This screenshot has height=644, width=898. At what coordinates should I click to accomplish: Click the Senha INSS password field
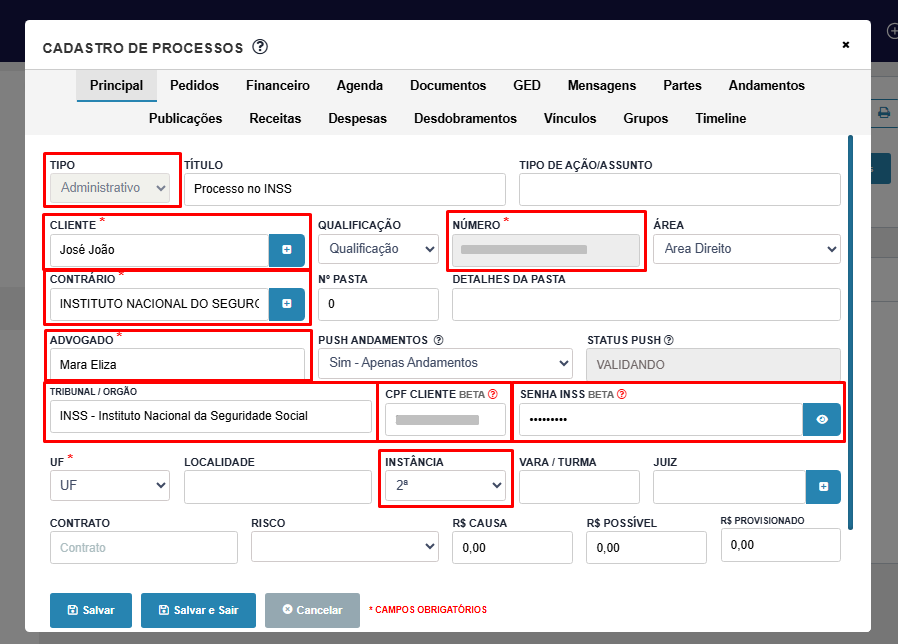(661, 419)
